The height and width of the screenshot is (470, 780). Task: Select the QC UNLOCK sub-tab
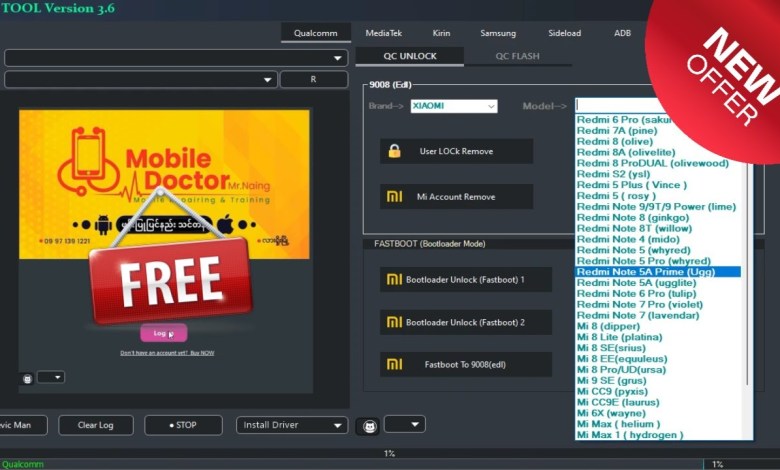[410, 56]
